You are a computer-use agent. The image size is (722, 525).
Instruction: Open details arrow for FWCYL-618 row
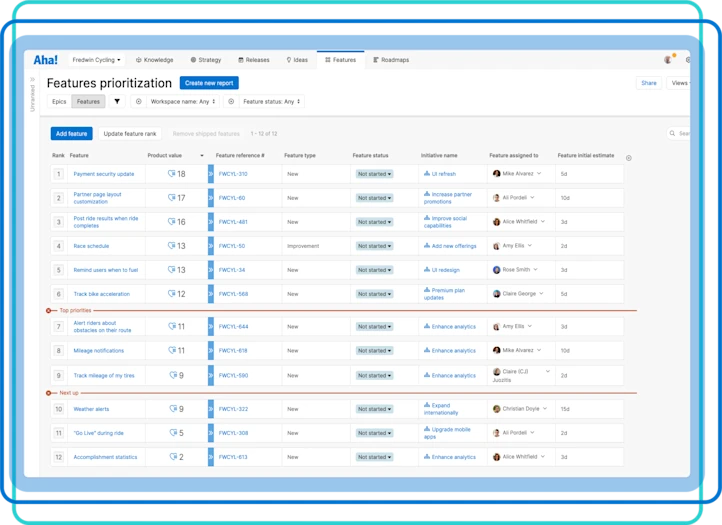(x=211, y=350)
